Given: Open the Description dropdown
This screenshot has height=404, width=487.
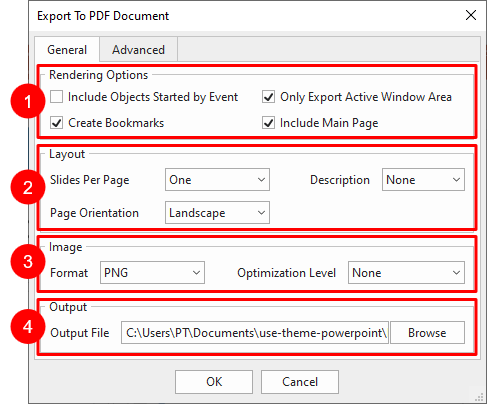Looking at the screenshot, I should pyautogui.click(x=423, y=180).
